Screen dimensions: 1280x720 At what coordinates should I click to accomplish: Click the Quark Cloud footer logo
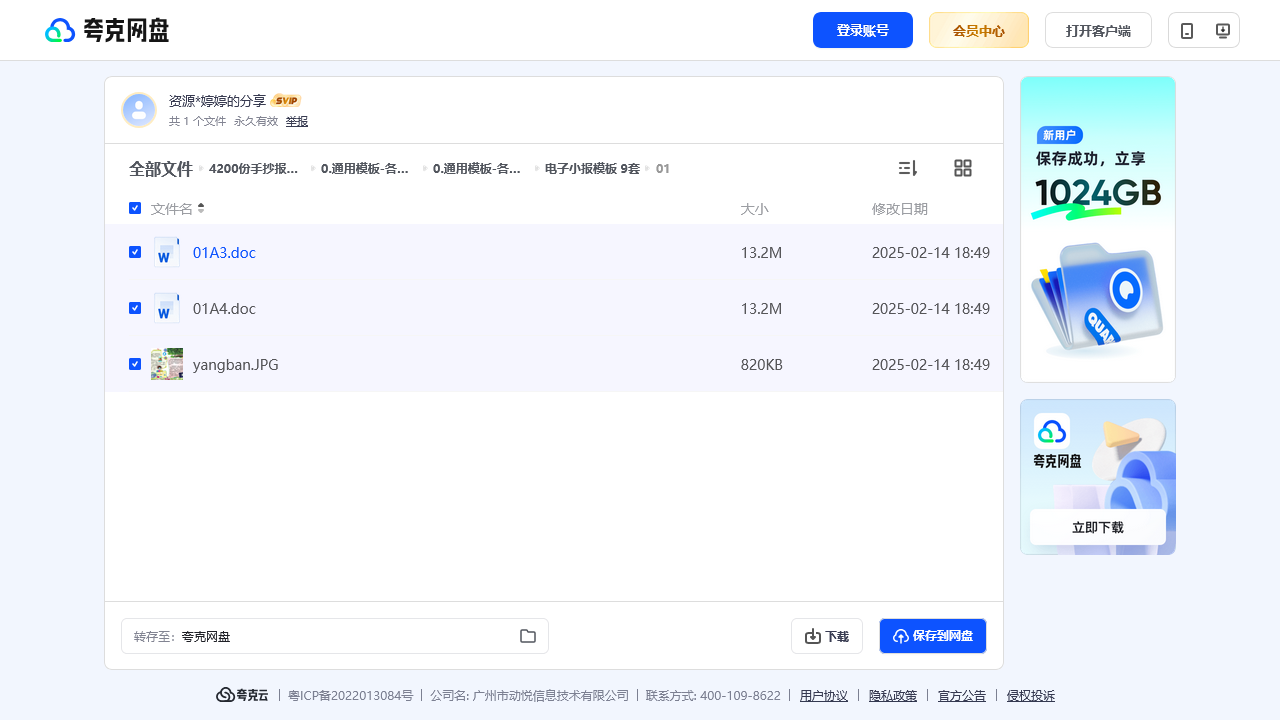242,695
